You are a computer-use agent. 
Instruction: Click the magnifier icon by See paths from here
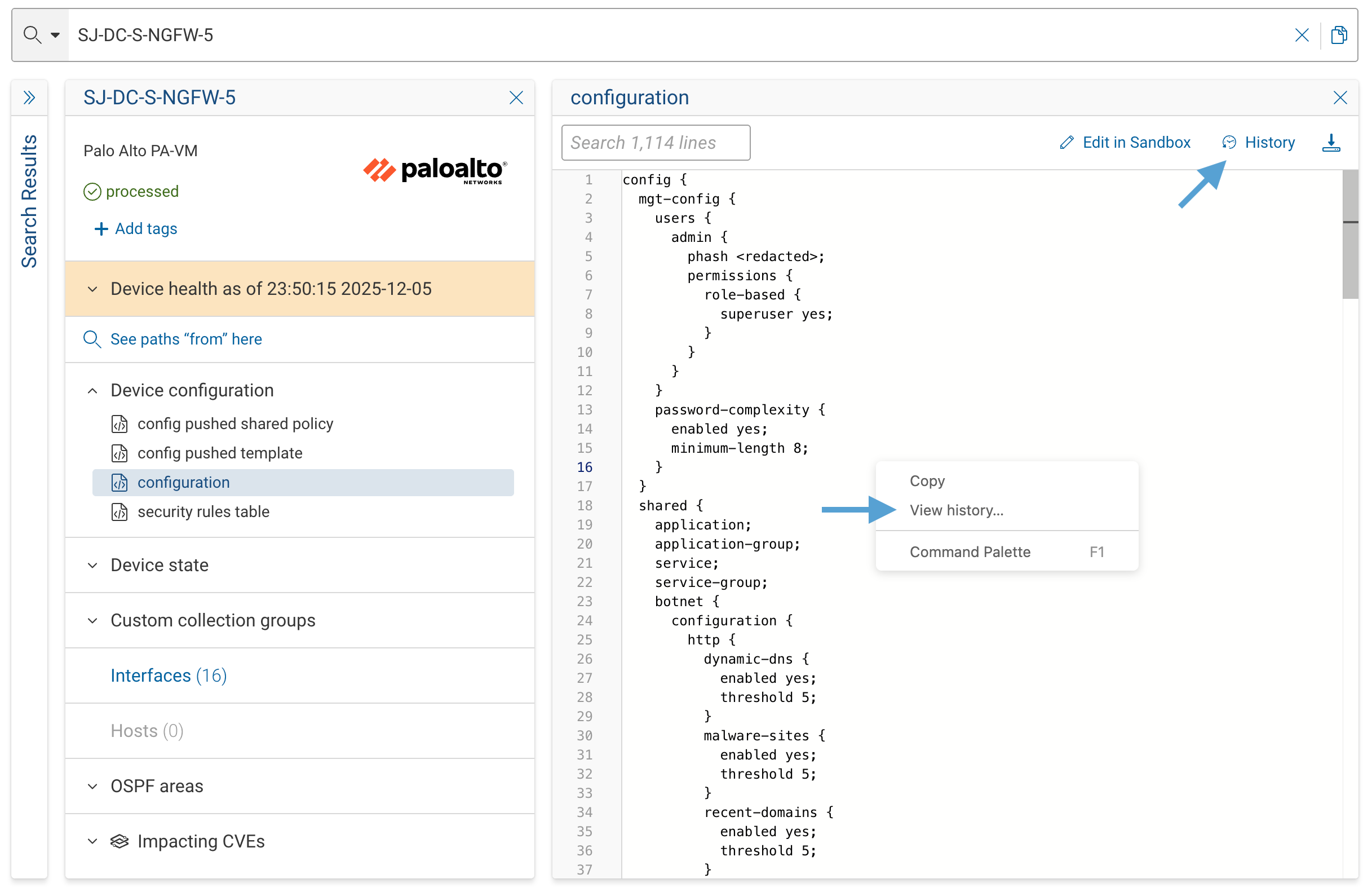click(x=92, y=339)
